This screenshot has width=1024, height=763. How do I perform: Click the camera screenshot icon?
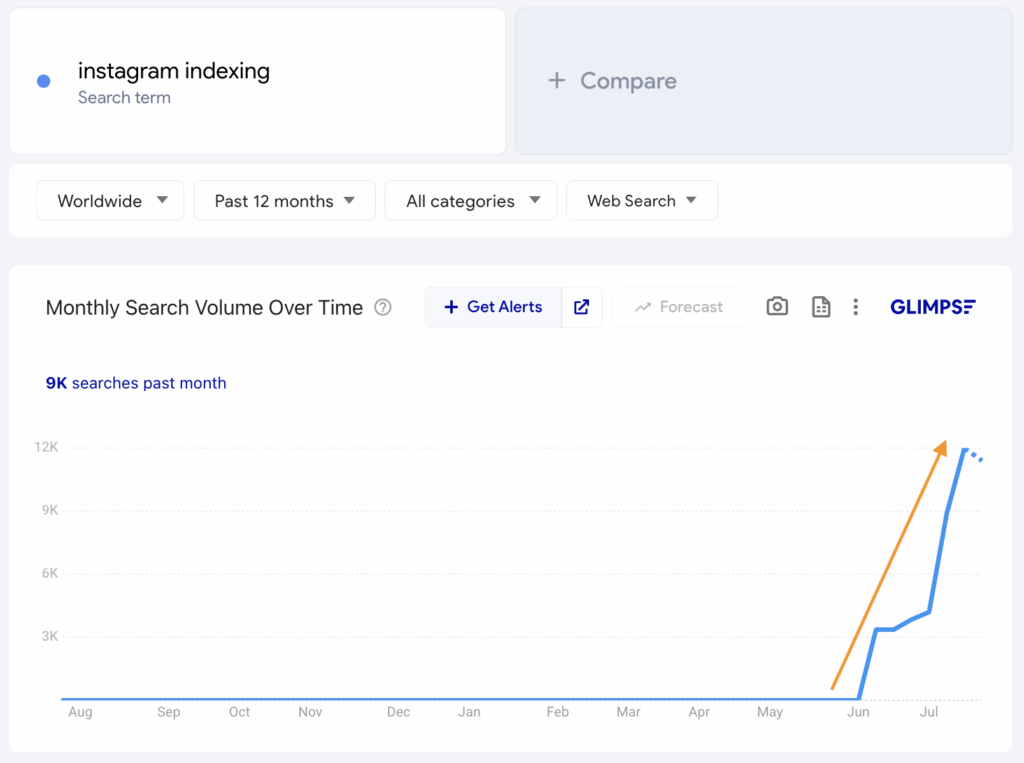[x=777, y=307]
